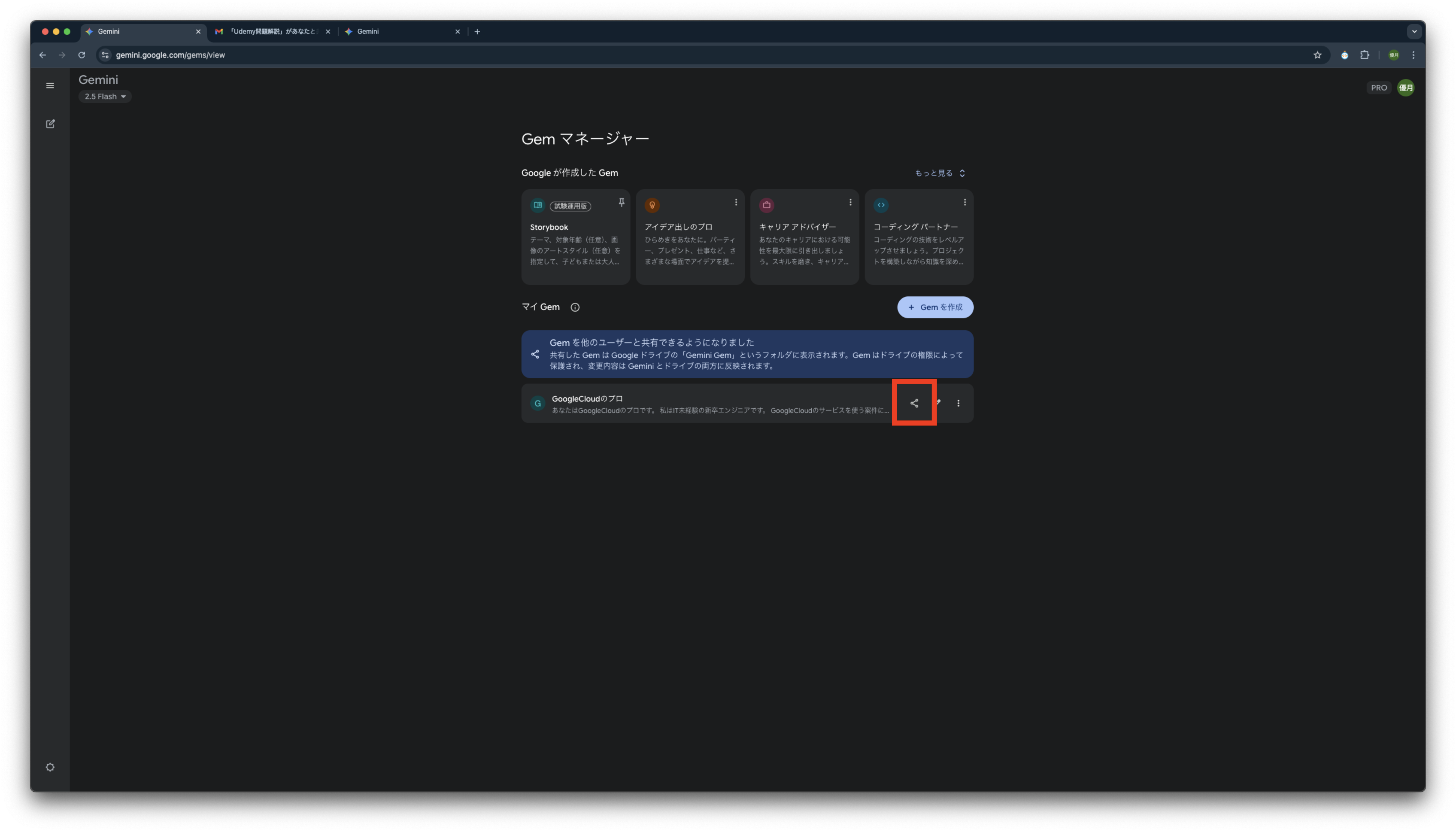Image resolution: width=1456 pixels, height=832 pixels.
Task: Open settings gear in the sidebar
Action: (50, 767)
